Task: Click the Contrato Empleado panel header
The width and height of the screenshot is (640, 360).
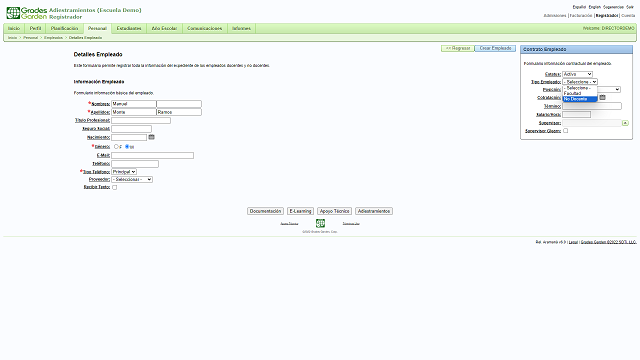Action: pyautogui.click(x=576, y=49)
